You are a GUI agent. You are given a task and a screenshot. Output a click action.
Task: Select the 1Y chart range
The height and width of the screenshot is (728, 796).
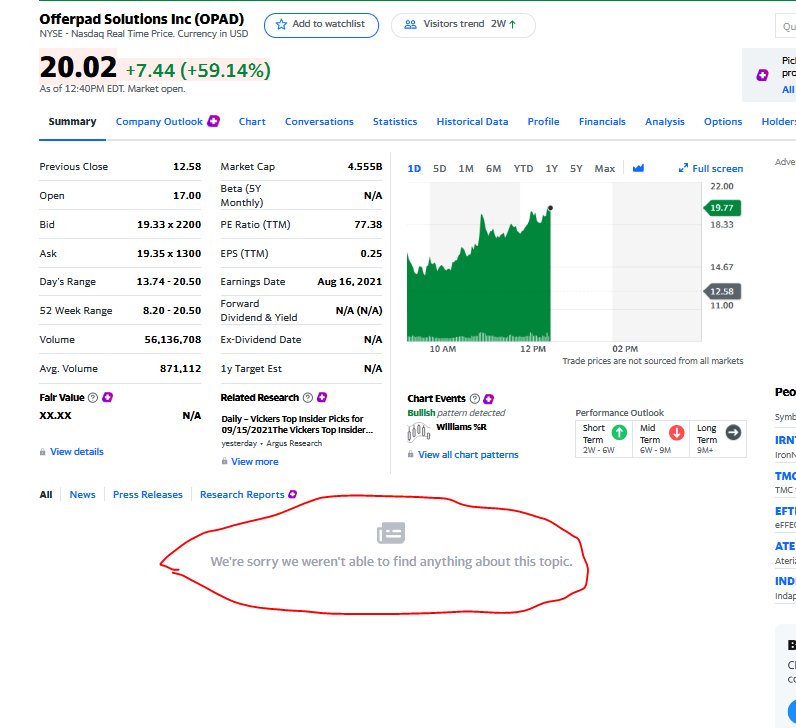click(x=552, y=169)
